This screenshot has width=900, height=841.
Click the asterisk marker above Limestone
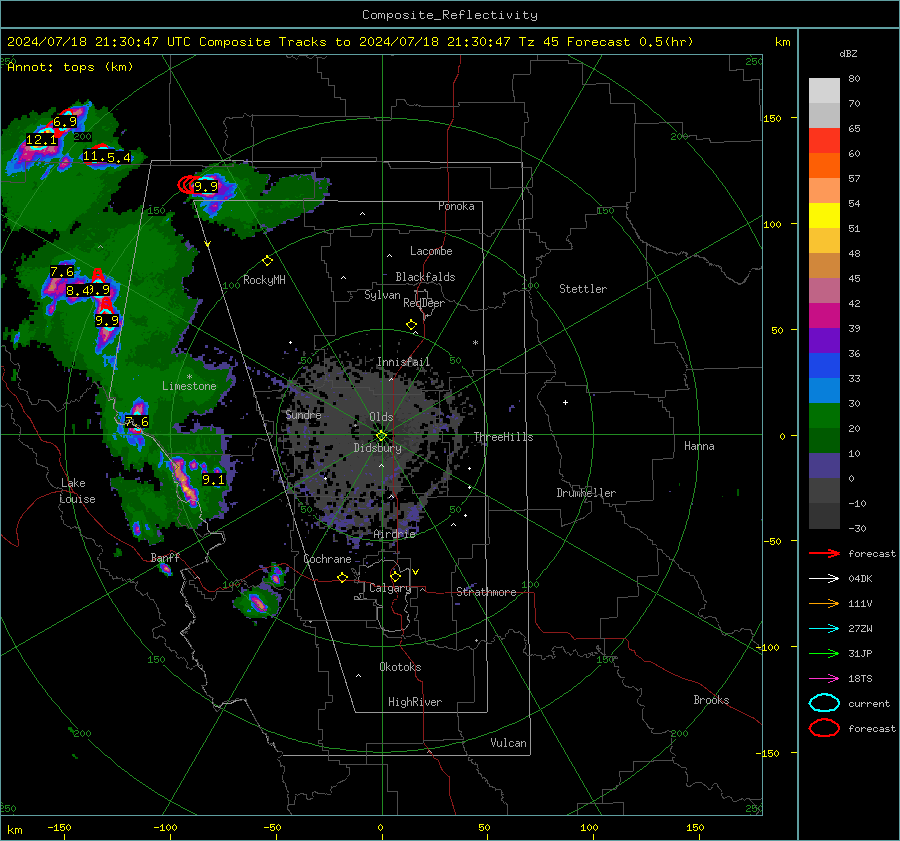(x=189, y=377)
